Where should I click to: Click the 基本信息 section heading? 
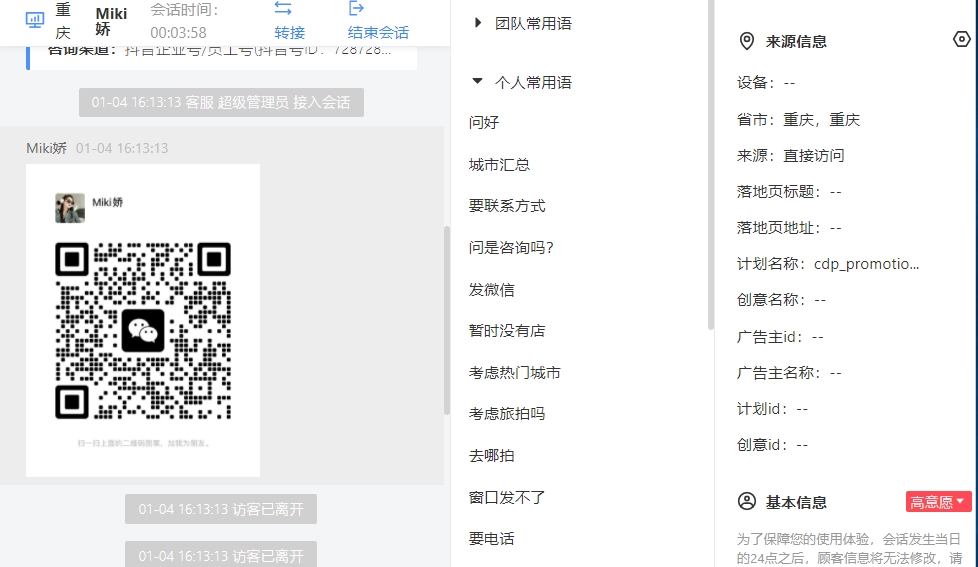[796, 502]
